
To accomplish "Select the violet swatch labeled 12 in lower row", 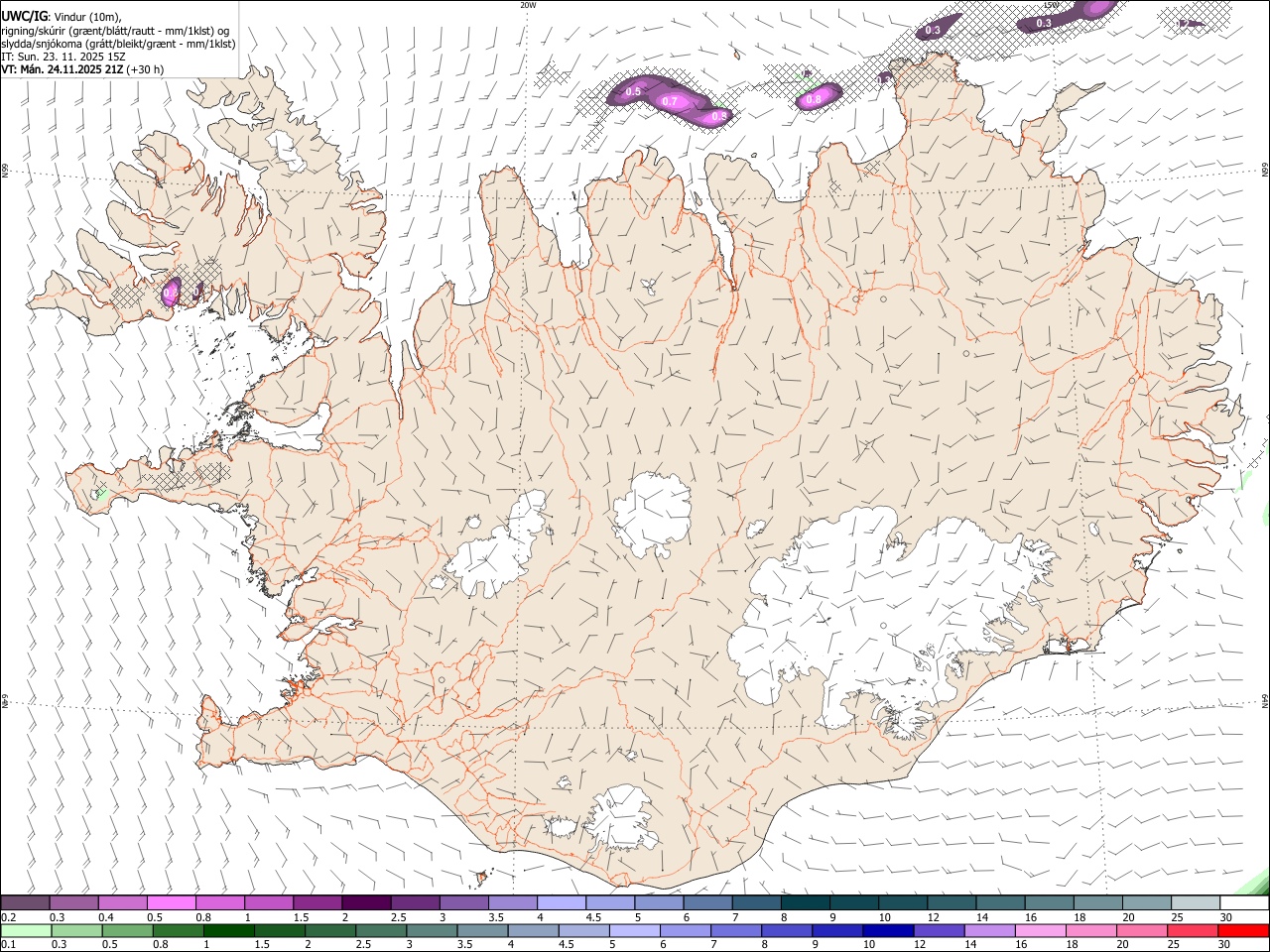I will click(x=940, y=931).
